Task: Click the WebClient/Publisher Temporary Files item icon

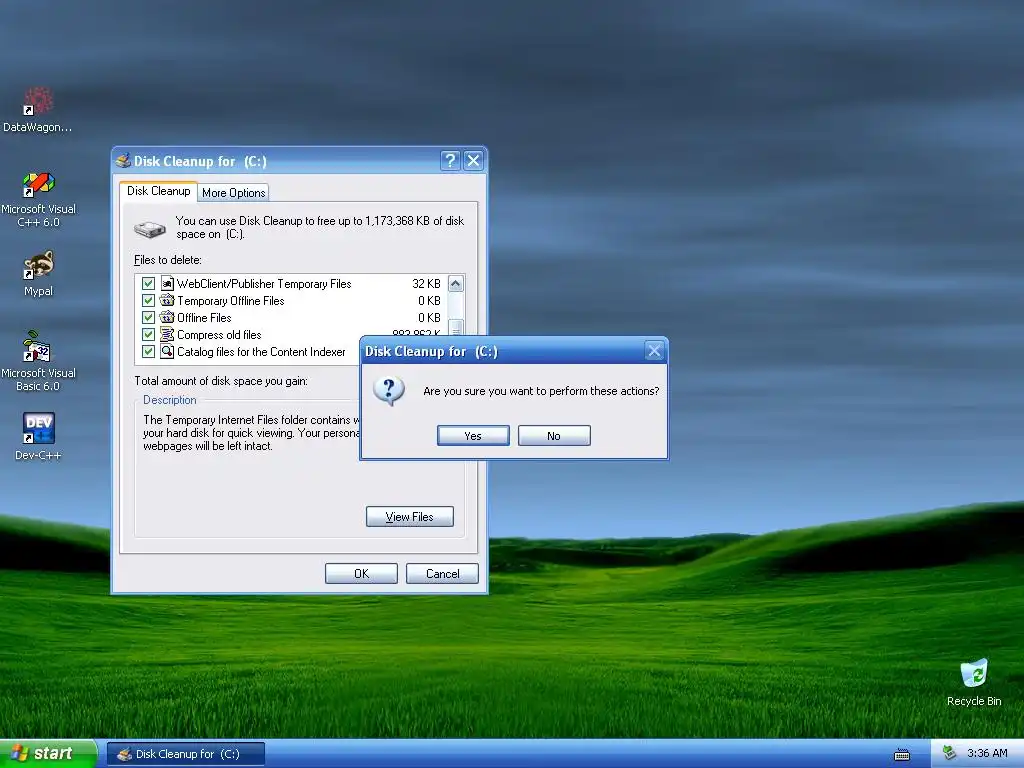Action: 167,283
